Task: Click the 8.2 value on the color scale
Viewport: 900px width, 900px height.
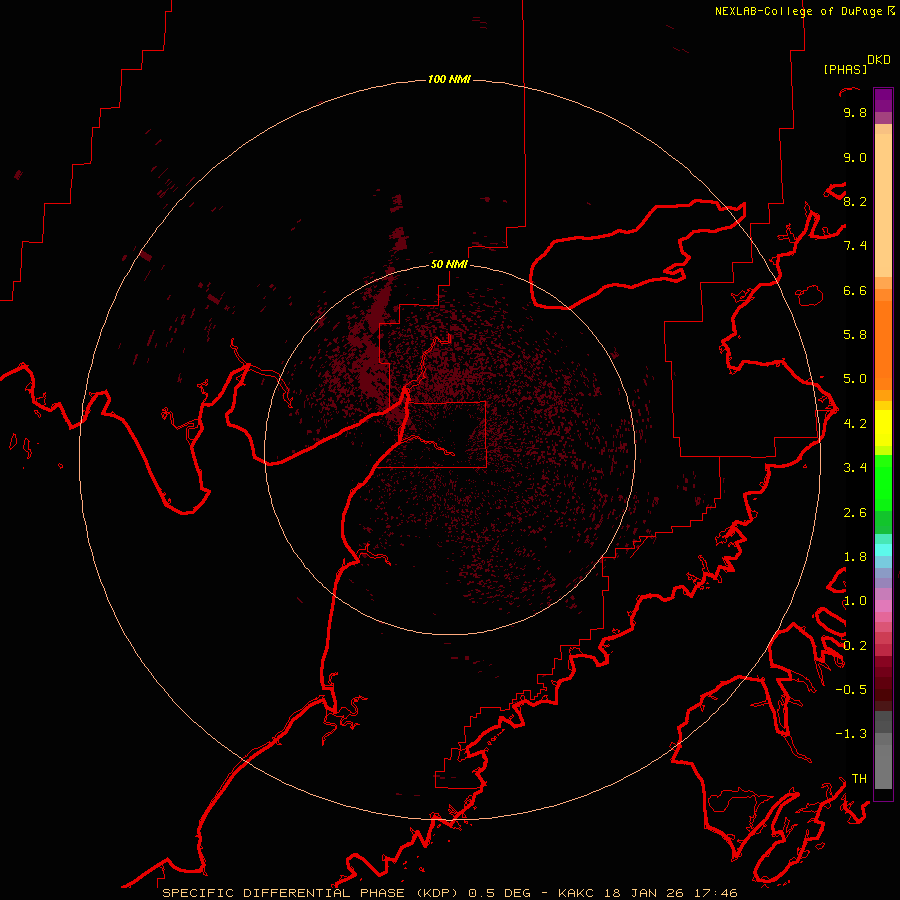Action: tap(855, 201)
